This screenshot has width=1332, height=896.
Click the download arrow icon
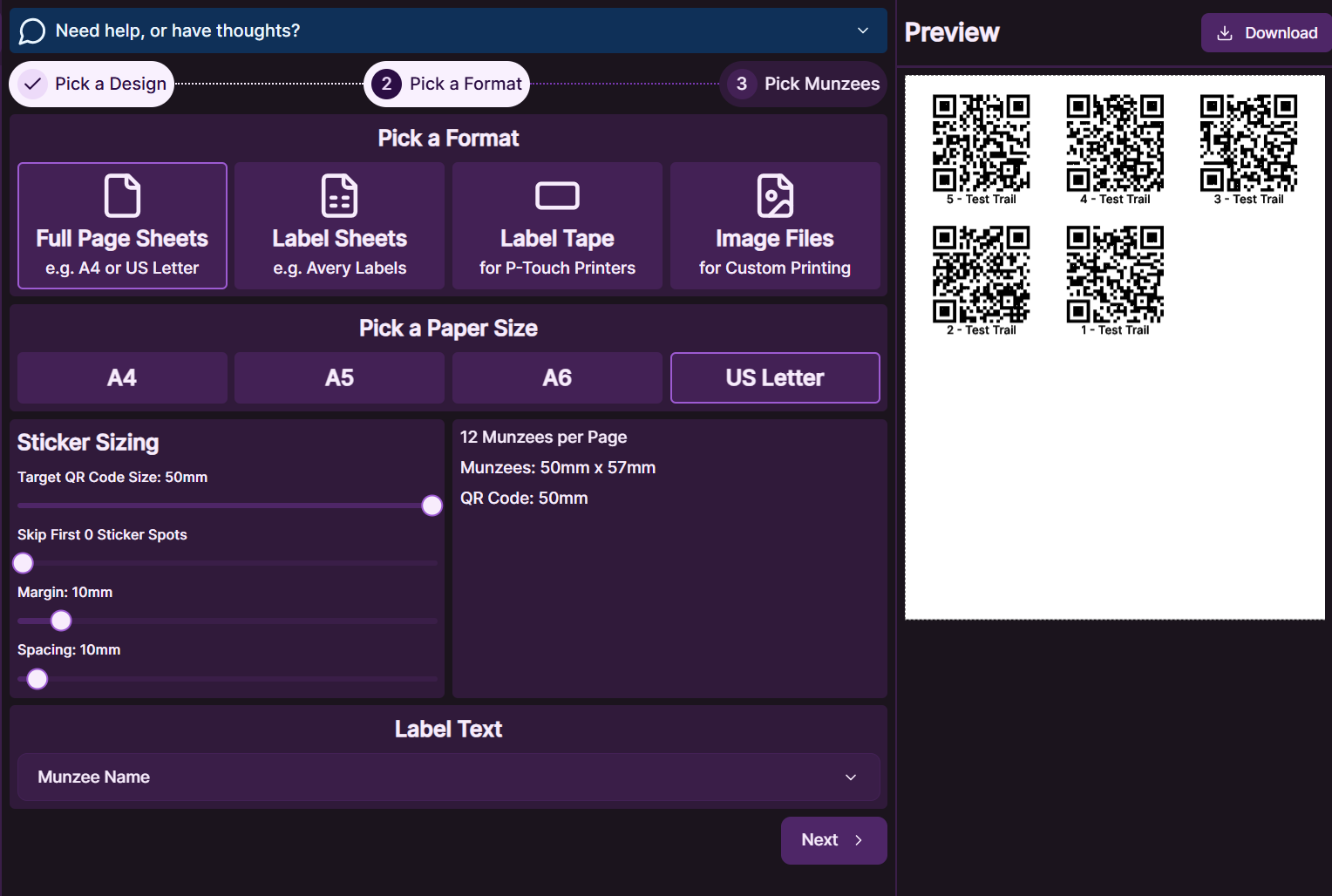(x=1225, y=33)
